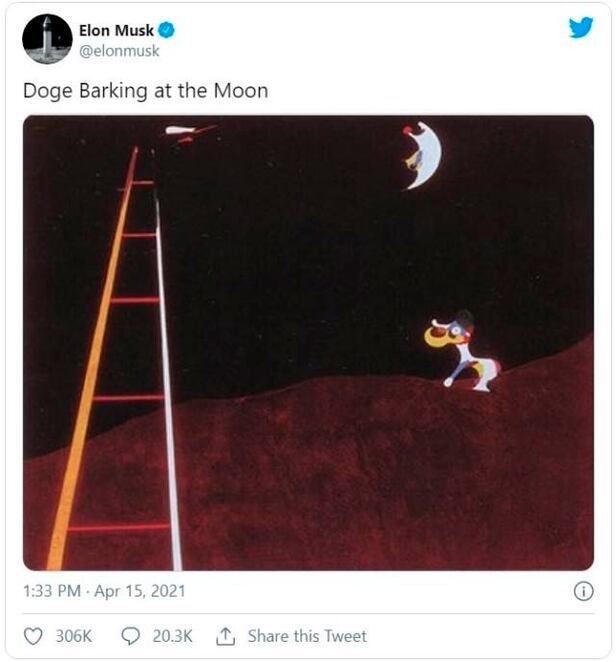Open the info circle icon
The height and width of the screenshot is (662, 616).
583,591
